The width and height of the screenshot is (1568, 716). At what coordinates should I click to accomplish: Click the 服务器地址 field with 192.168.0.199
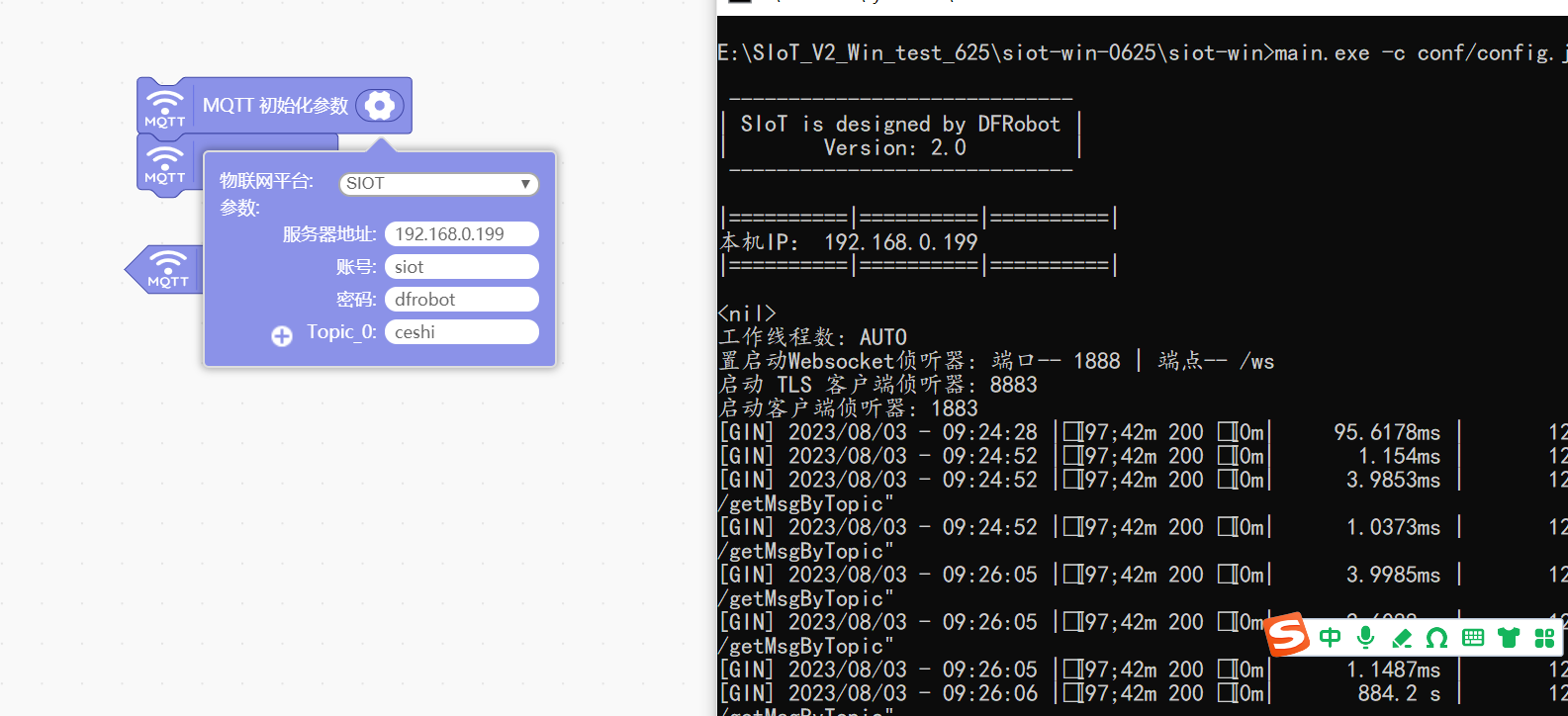462,234
